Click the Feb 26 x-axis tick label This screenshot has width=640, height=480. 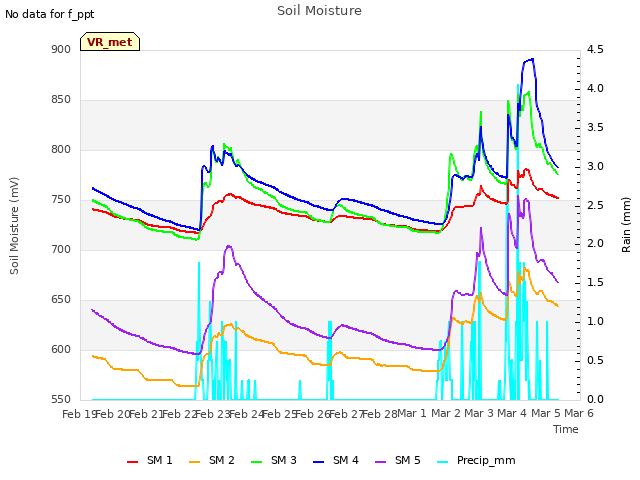pyautogui.click(x=313, y=414)
